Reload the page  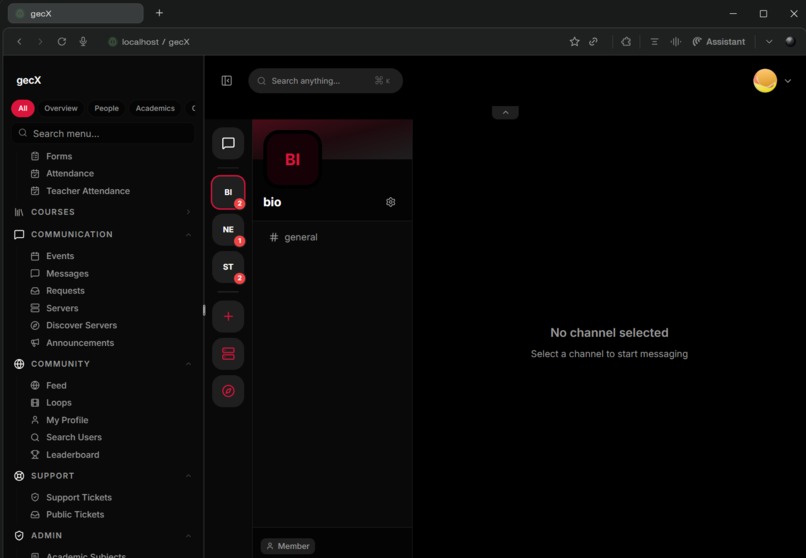pyautogui.click(x=62, y=42)
